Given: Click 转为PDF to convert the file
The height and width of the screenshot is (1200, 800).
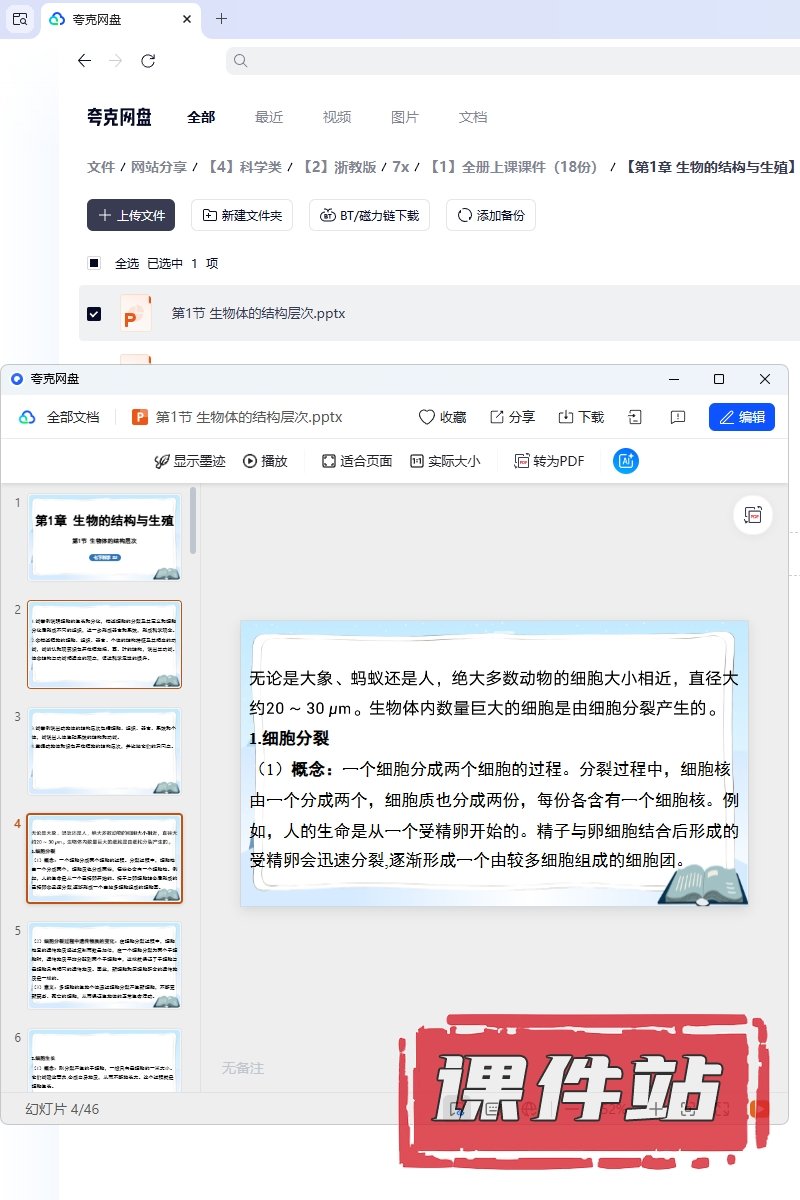Looking at the screenshot, I should [x=549, y=461].
